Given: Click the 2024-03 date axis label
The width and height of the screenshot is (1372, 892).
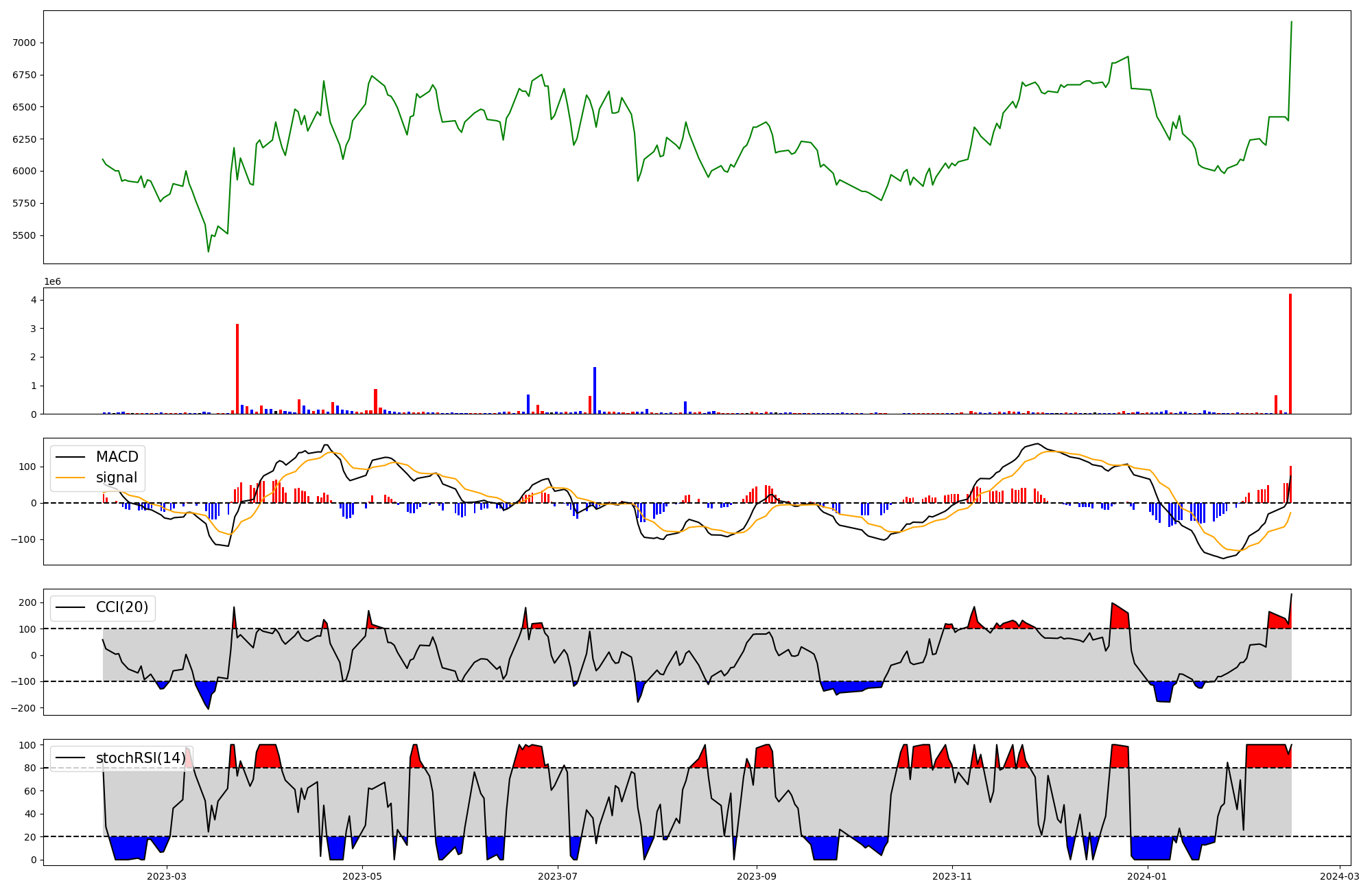Looking at the screenshot, I should [1340, 876].
